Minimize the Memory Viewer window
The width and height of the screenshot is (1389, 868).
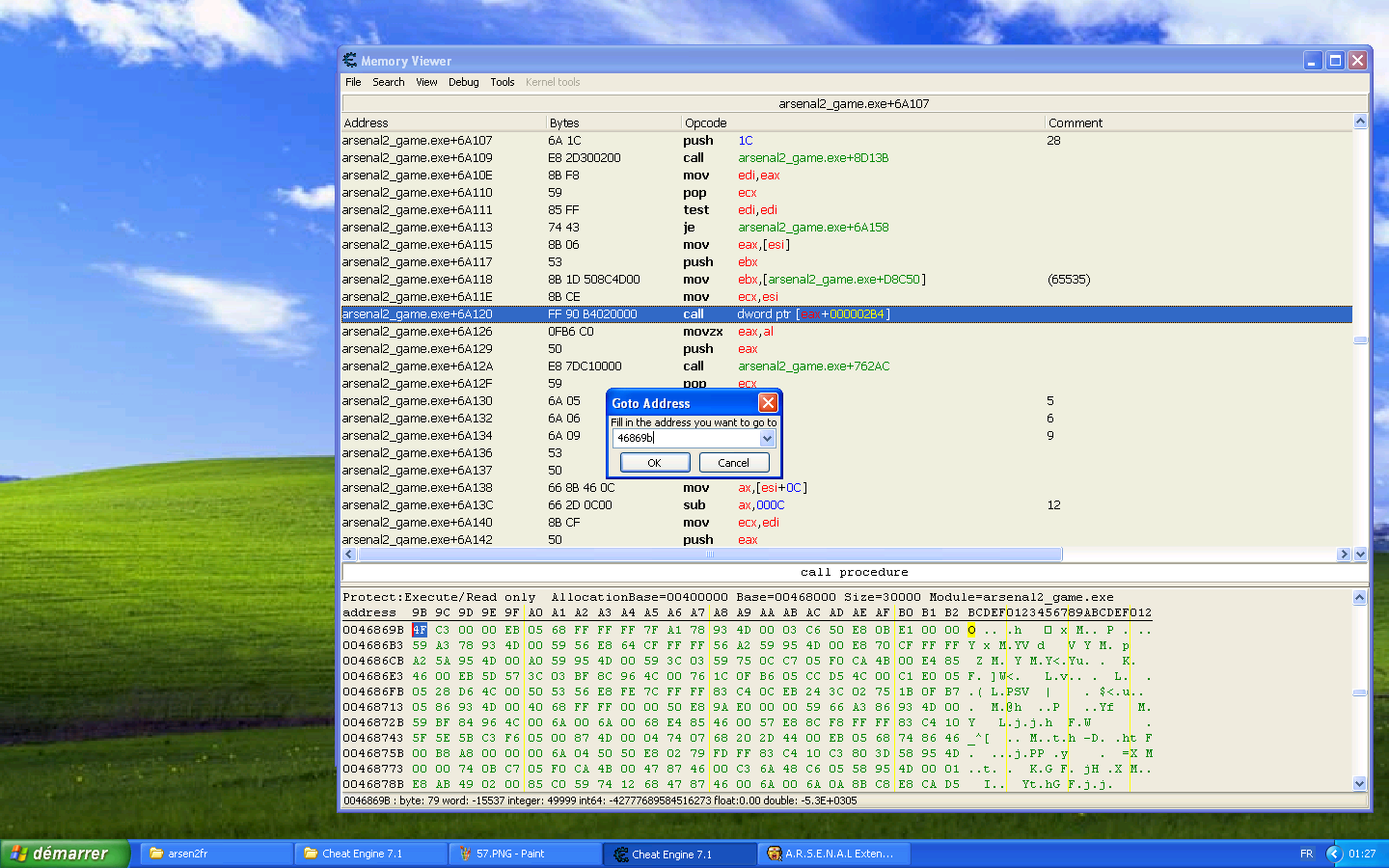[x=1313, y=61]
